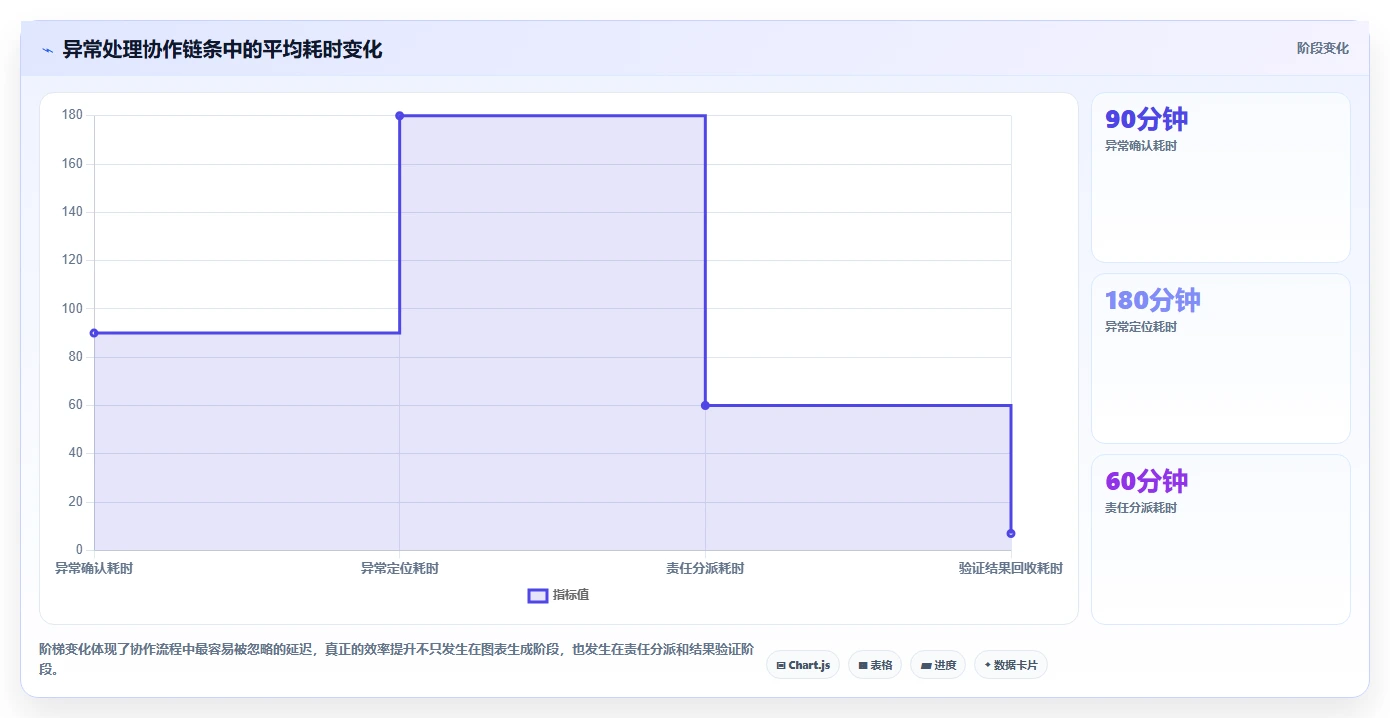Image resolution: width=1390 pixels, height=718 pixels.
Task: Click the chart title 异常处理协作链条中的平均耗时变化
Action: [x=222, y=49]
